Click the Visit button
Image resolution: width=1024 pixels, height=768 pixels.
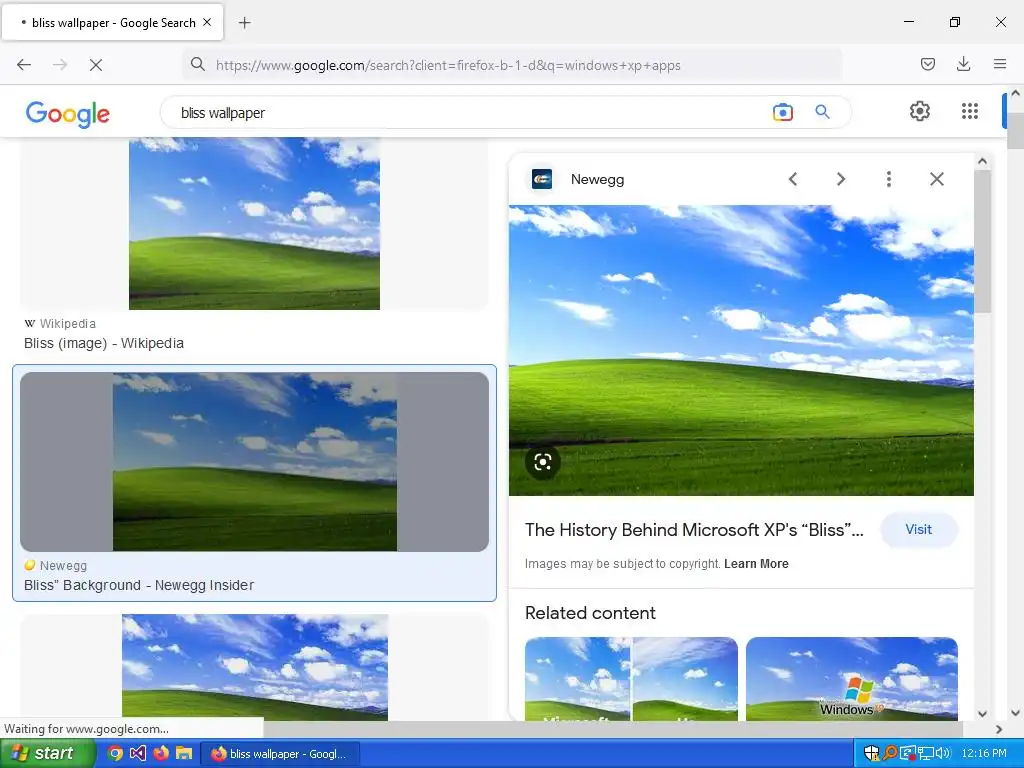click(918, 530)
